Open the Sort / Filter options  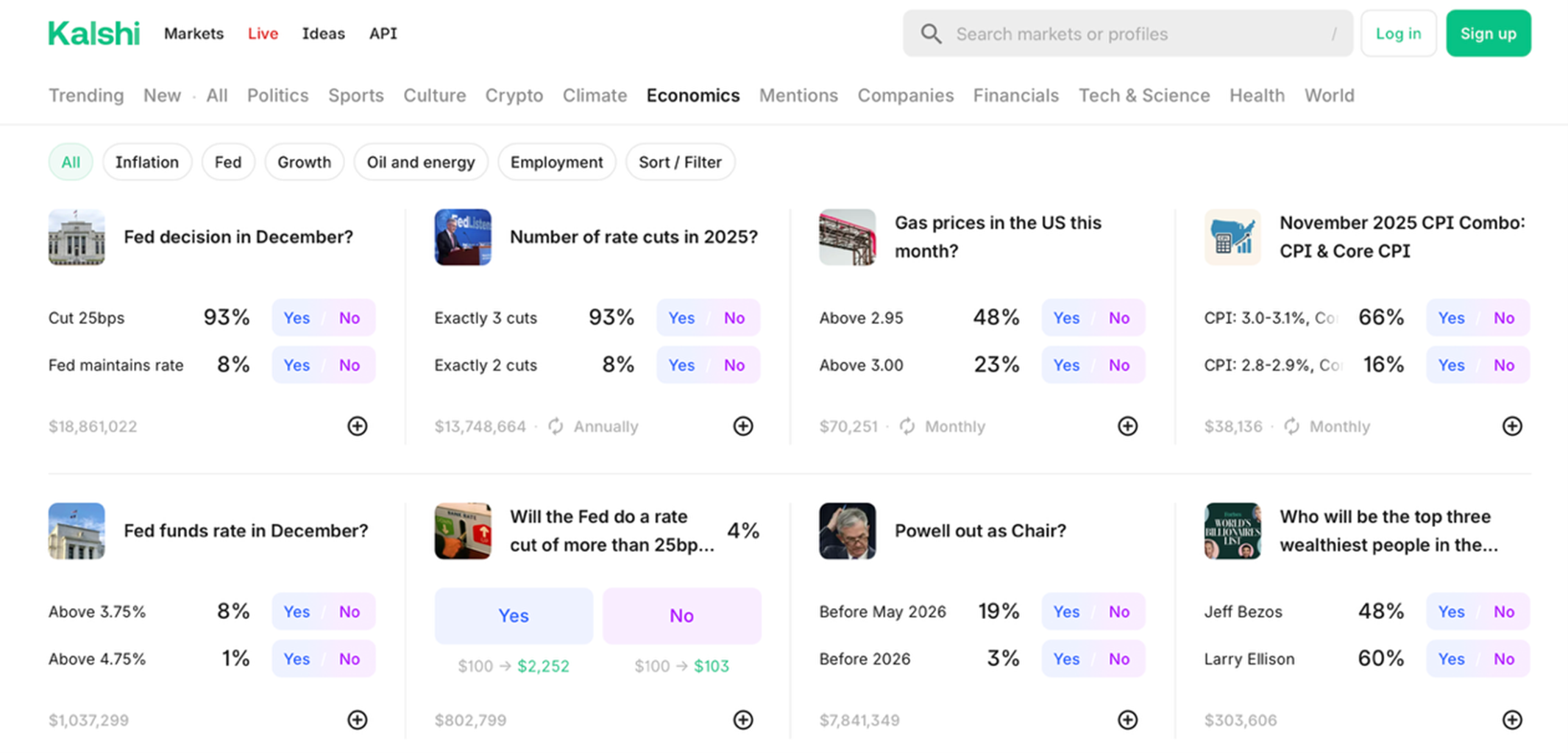click(679, 162)
